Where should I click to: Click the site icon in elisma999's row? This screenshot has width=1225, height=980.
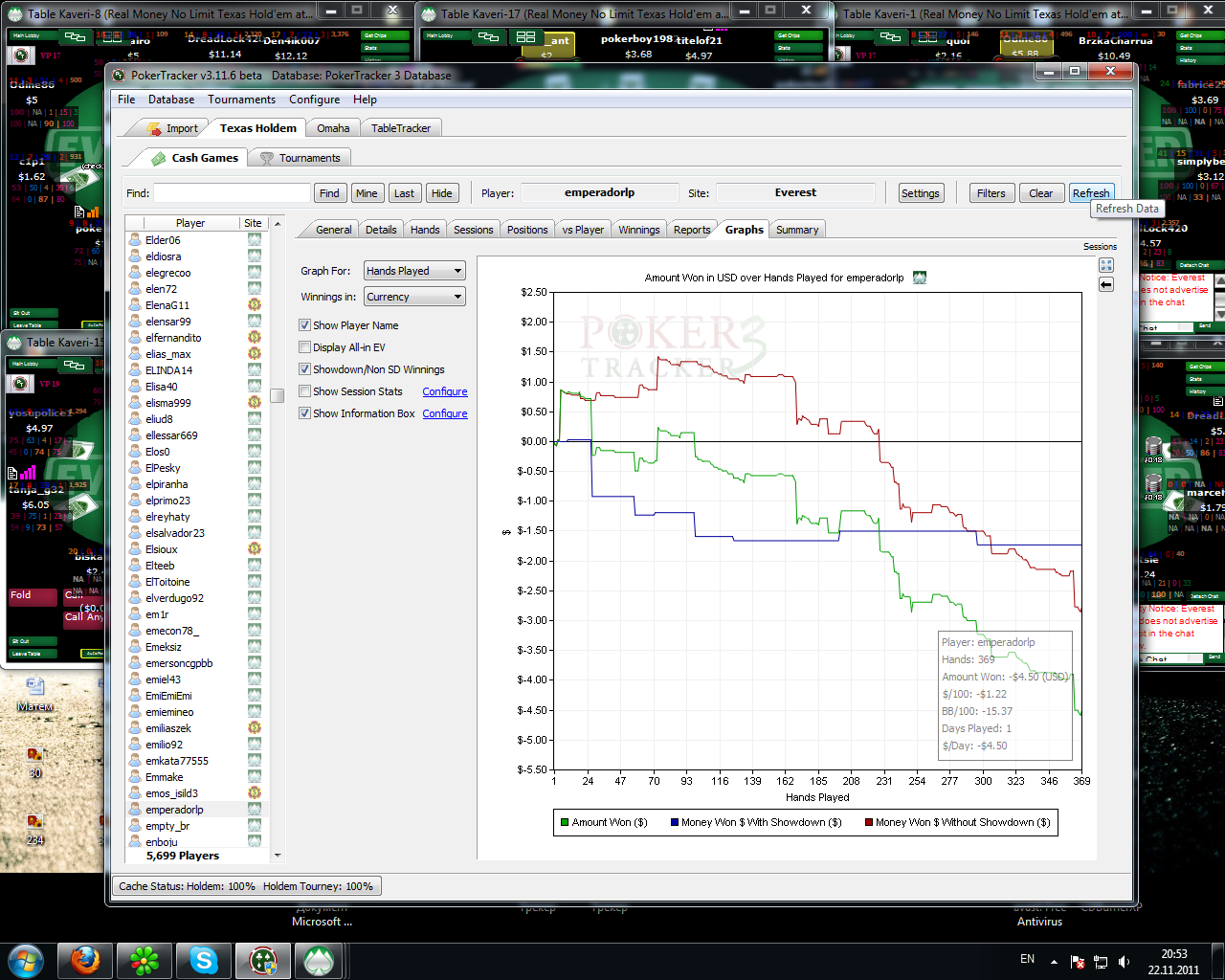(x=255, y=403)
